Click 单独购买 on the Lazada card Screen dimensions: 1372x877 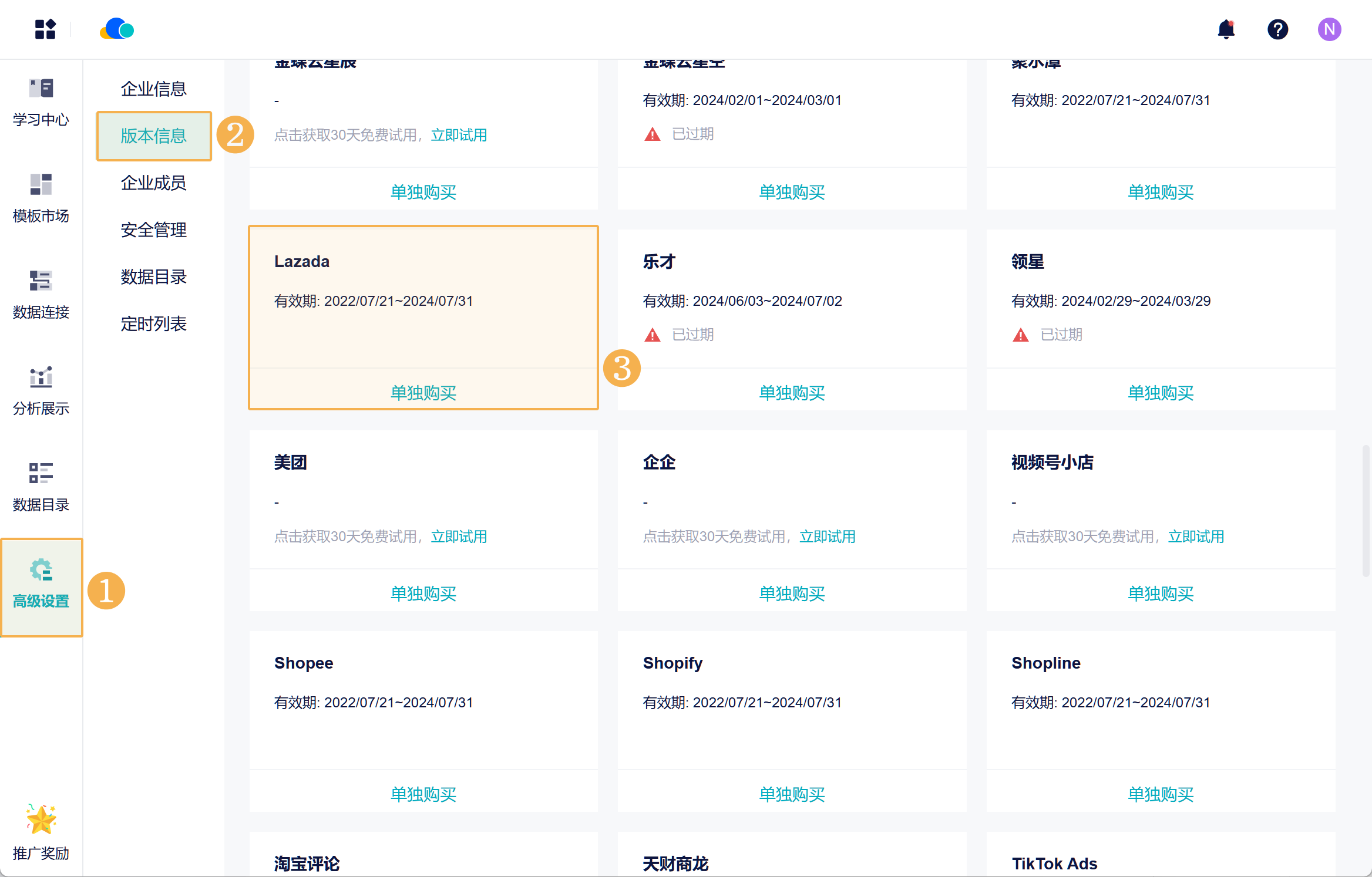coord(423,393)
